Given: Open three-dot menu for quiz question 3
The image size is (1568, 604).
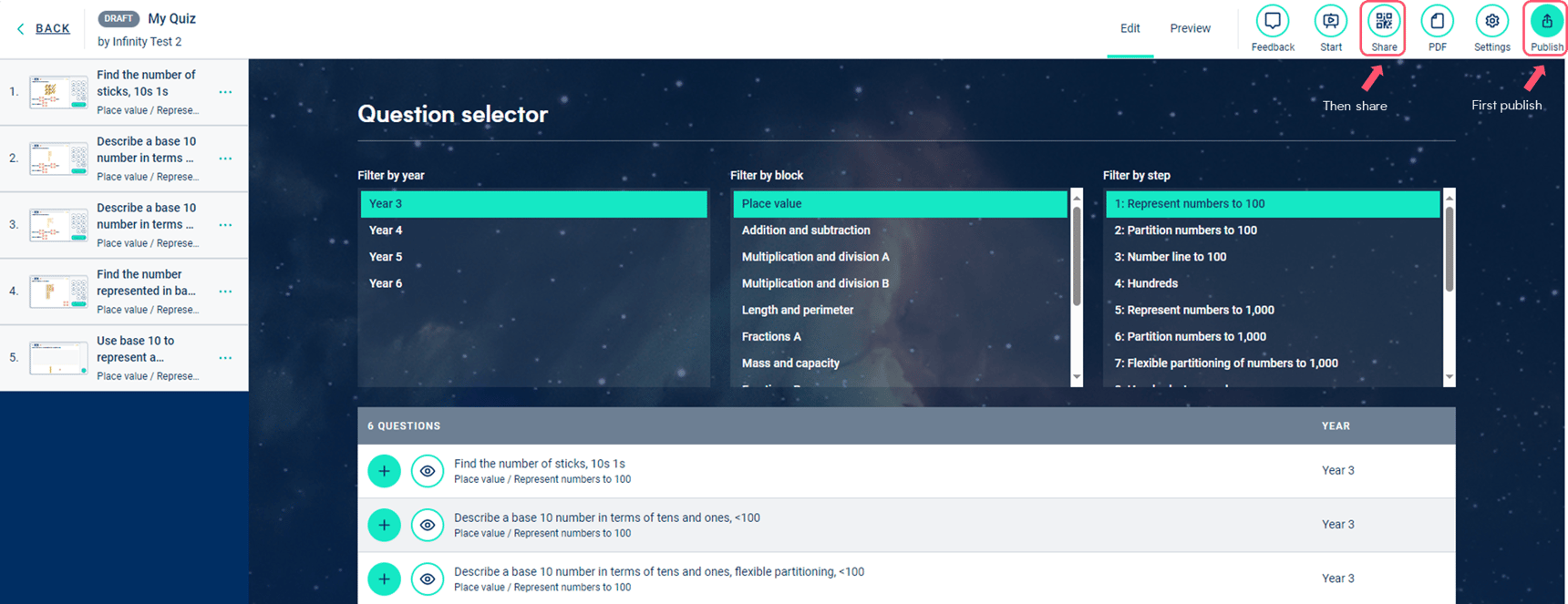Looking at the screenshot, I should coord(225,225).
